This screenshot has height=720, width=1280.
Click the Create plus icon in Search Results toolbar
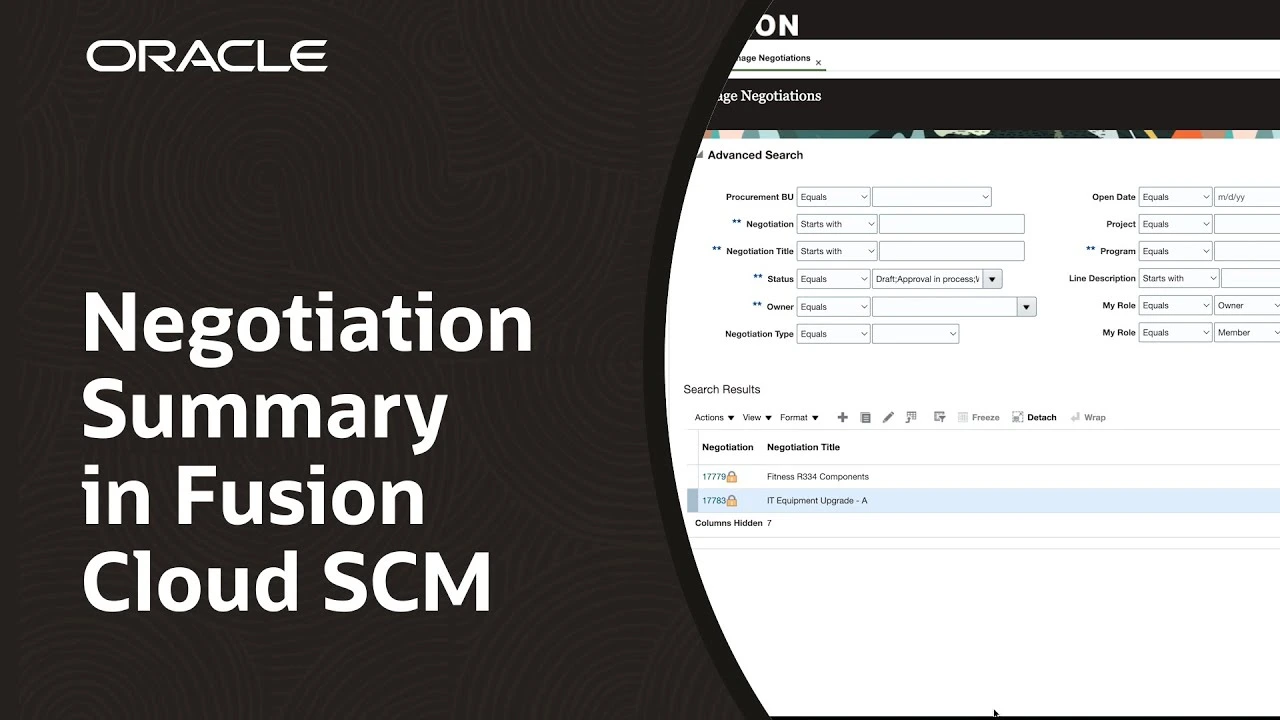coord(842,417)
